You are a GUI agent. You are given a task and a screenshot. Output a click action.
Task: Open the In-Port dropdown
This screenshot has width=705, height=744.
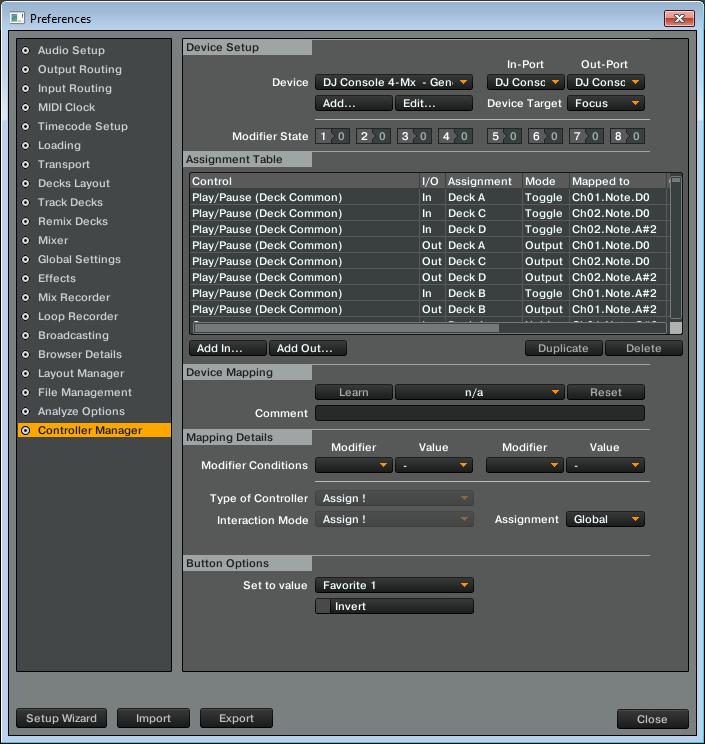click(525, 82)
